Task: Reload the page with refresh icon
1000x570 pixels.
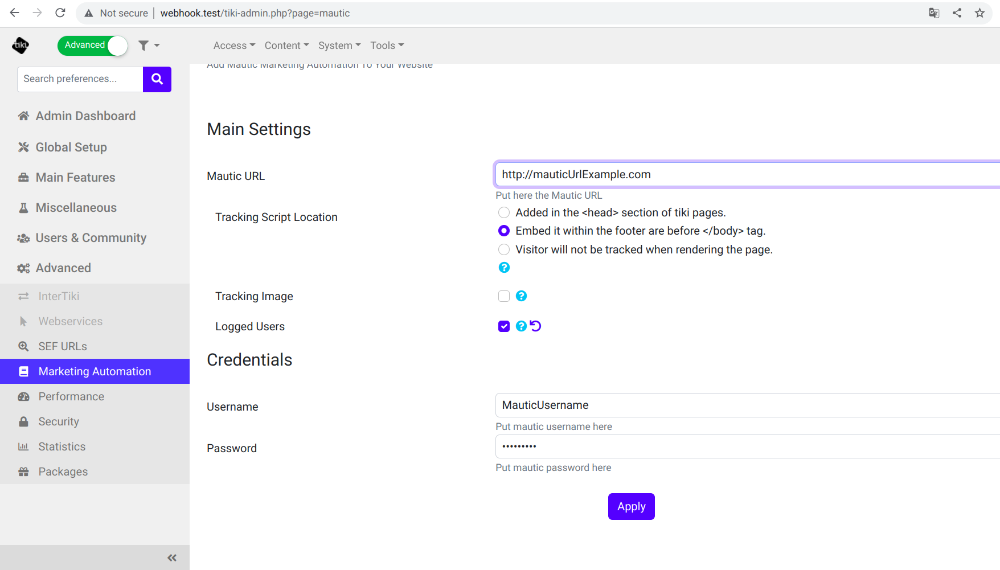Action: tap(60, 13)
